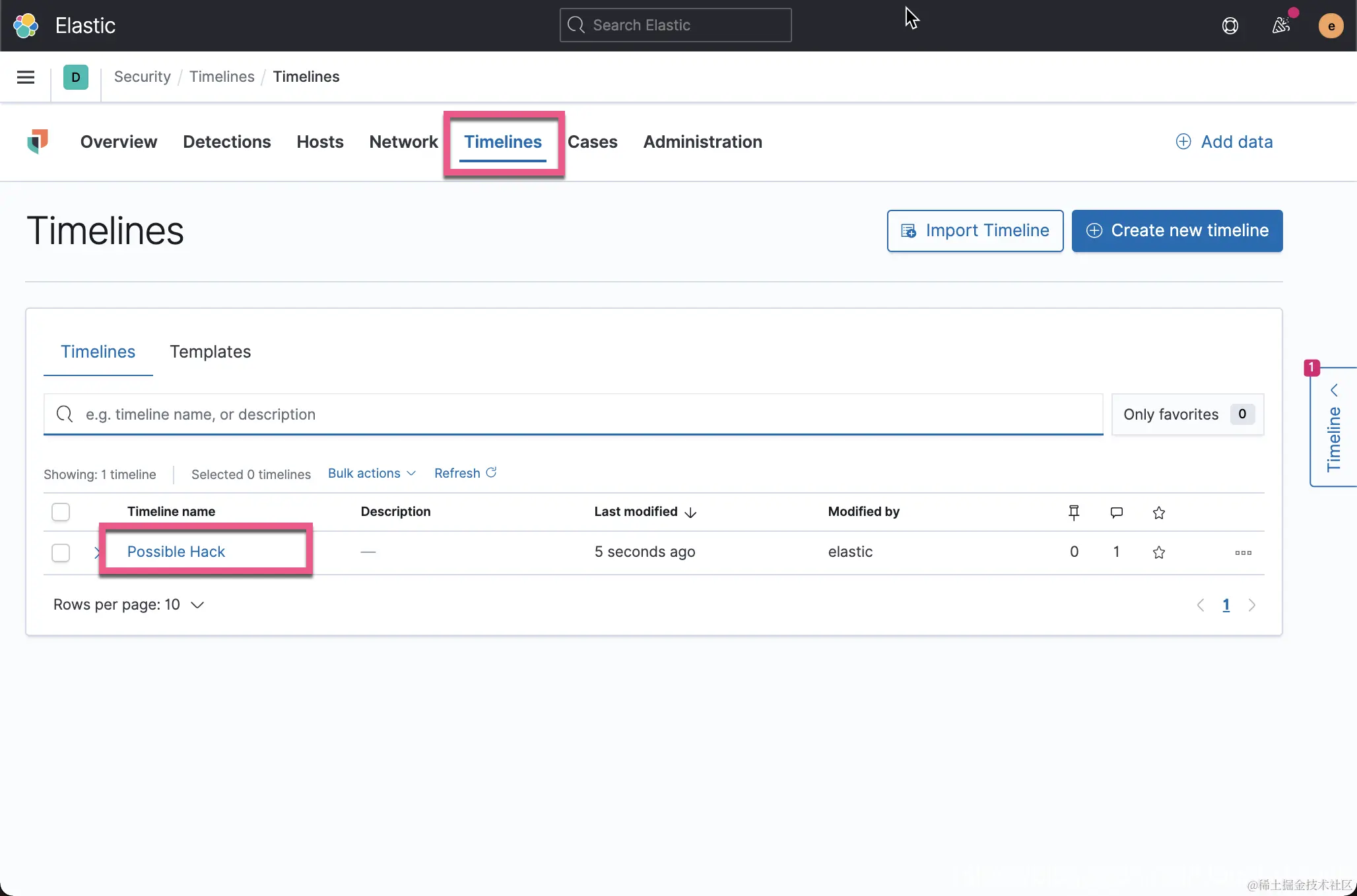Click the Security app shield logo
Viewport: 1357px width, 896px height.
(x=38, y=141)
